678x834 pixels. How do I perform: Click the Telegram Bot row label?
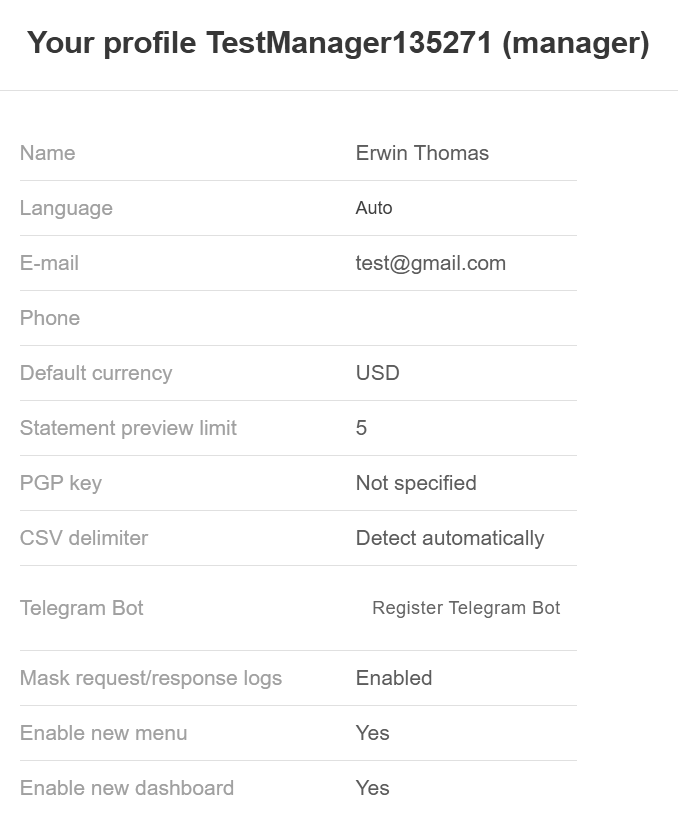[x=81, y=608]
